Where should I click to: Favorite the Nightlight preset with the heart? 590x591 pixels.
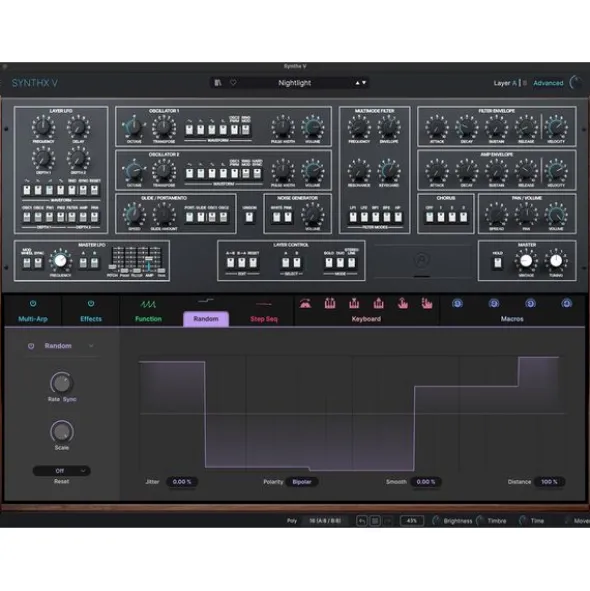(233, 83)
